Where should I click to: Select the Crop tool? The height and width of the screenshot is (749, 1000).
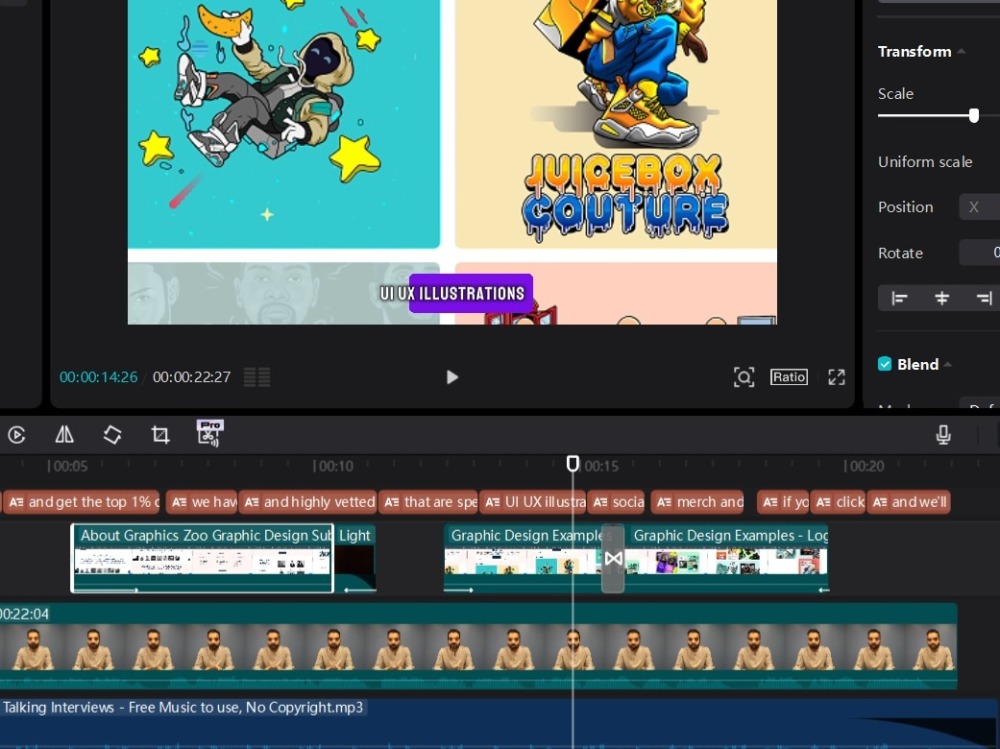click(x=160, y=435)
